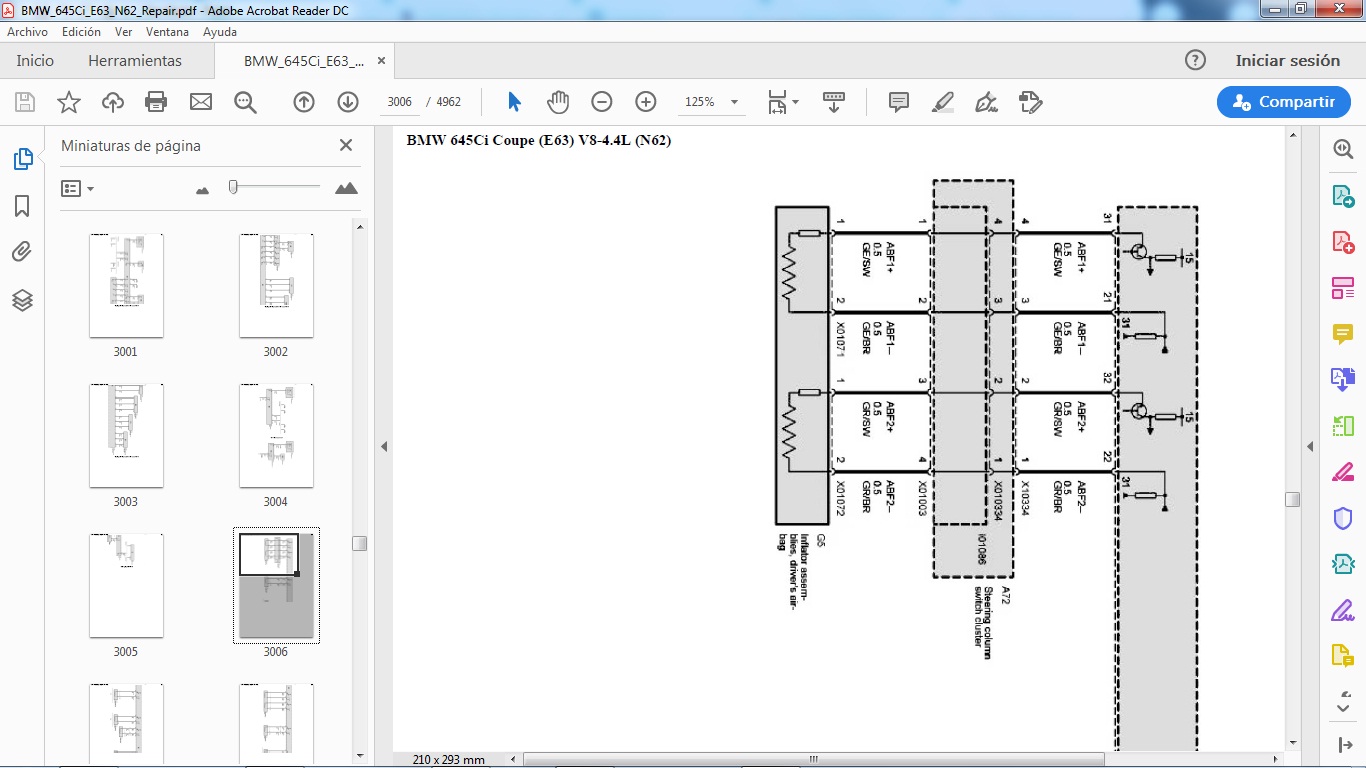Viewport: 1366px width, 768px height.
Task: Click the thumbnail panel scrollbar thumb
Action: coord(360,543)
